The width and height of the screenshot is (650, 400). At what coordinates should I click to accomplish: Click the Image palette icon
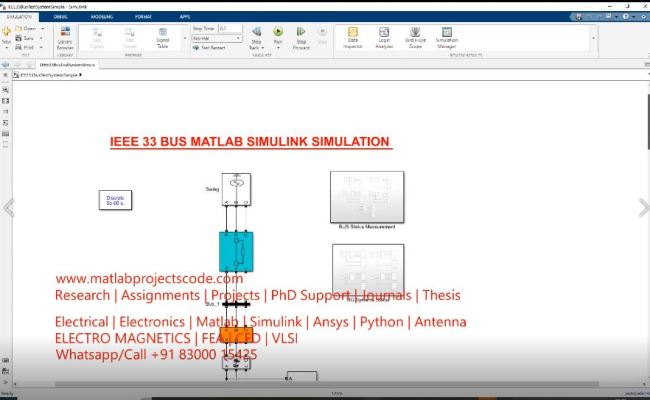click(5, 133)
